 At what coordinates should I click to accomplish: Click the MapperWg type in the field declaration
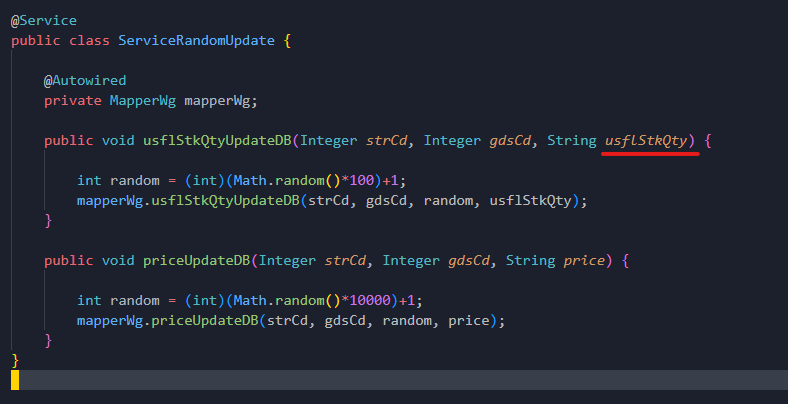tap(143, 100)
